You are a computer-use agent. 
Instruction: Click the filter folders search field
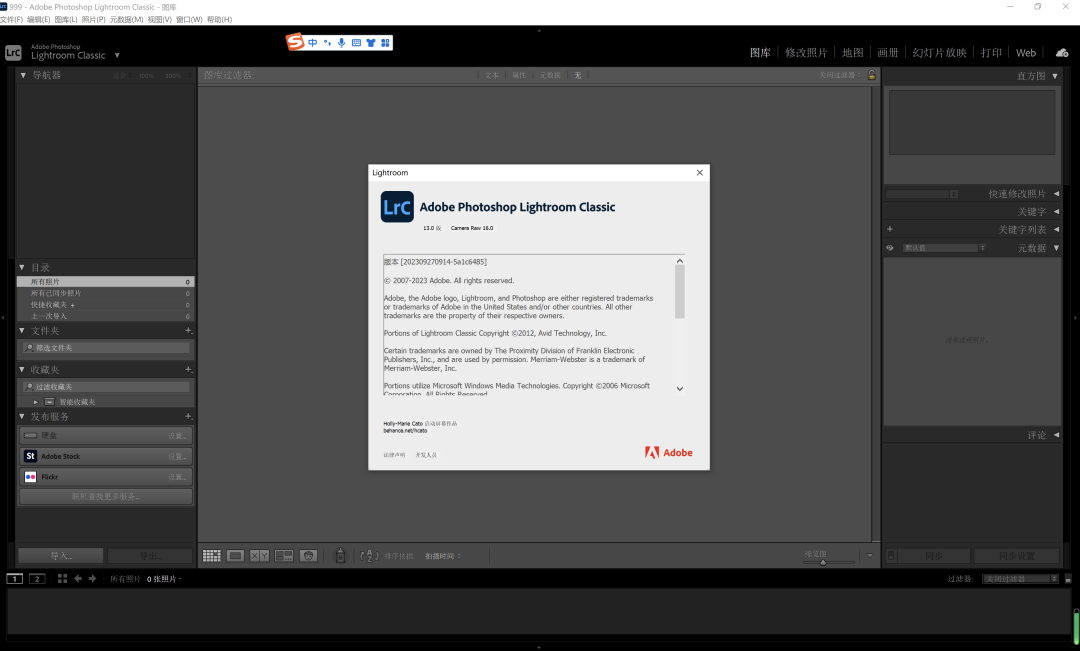point(105,348)
